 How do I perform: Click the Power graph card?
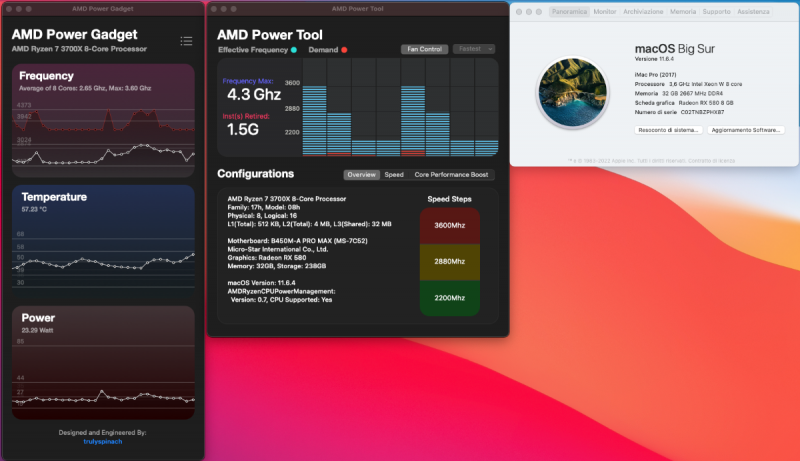103,363
